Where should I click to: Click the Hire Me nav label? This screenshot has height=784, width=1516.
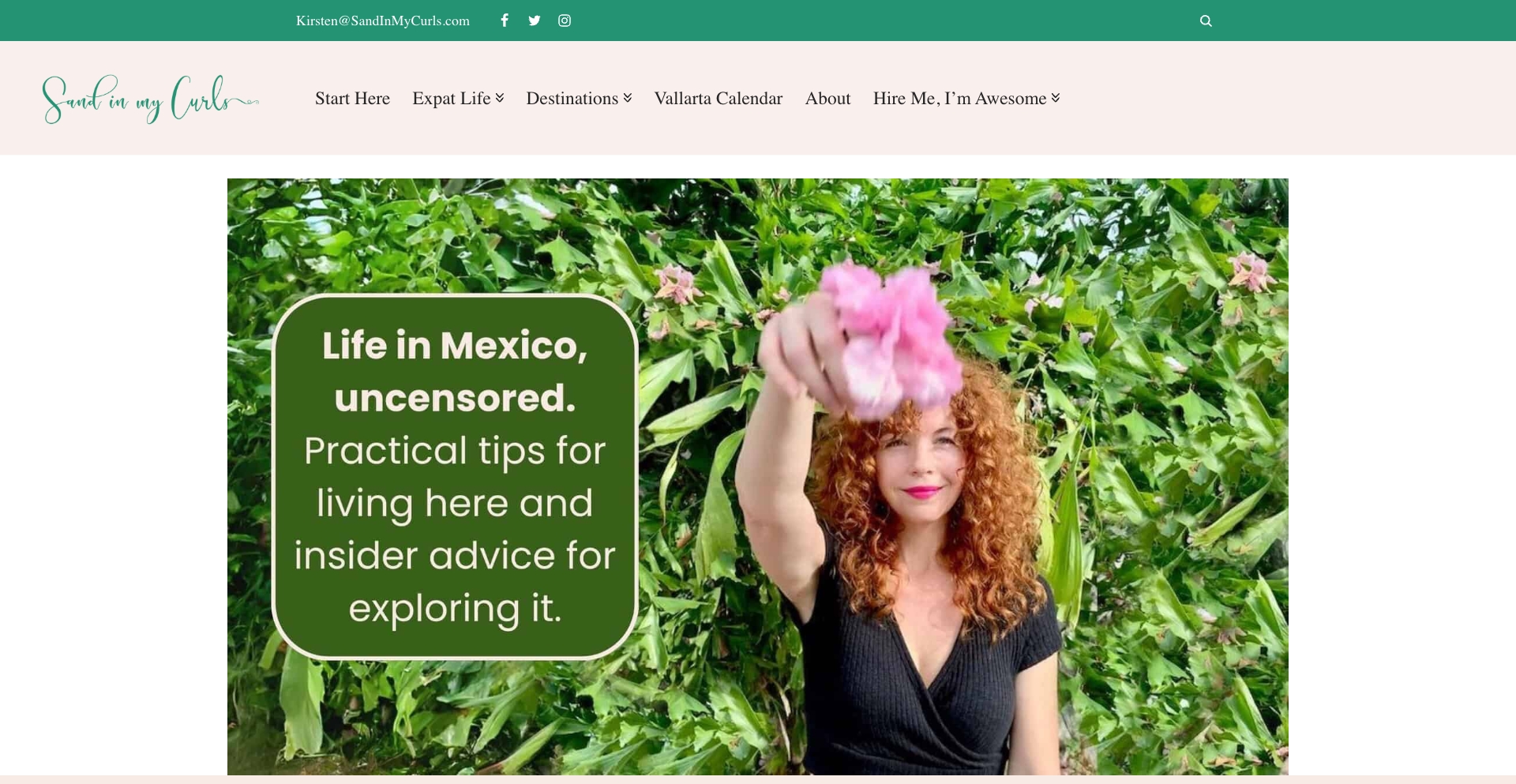(x=958, y=98)
